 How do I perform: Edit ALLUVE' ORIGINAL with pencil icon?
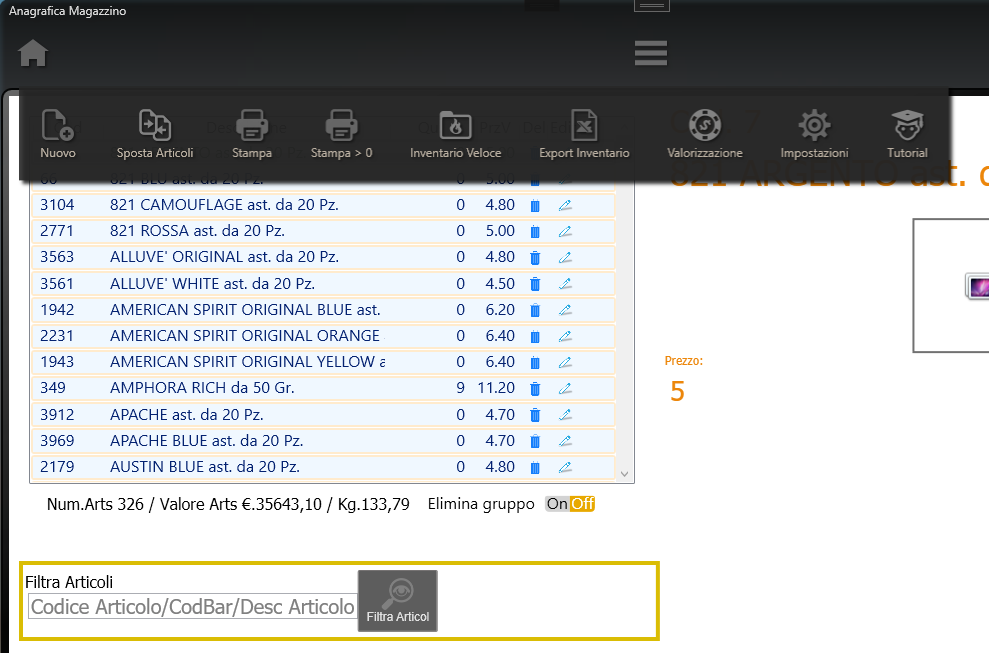click(x=565, y=257)
